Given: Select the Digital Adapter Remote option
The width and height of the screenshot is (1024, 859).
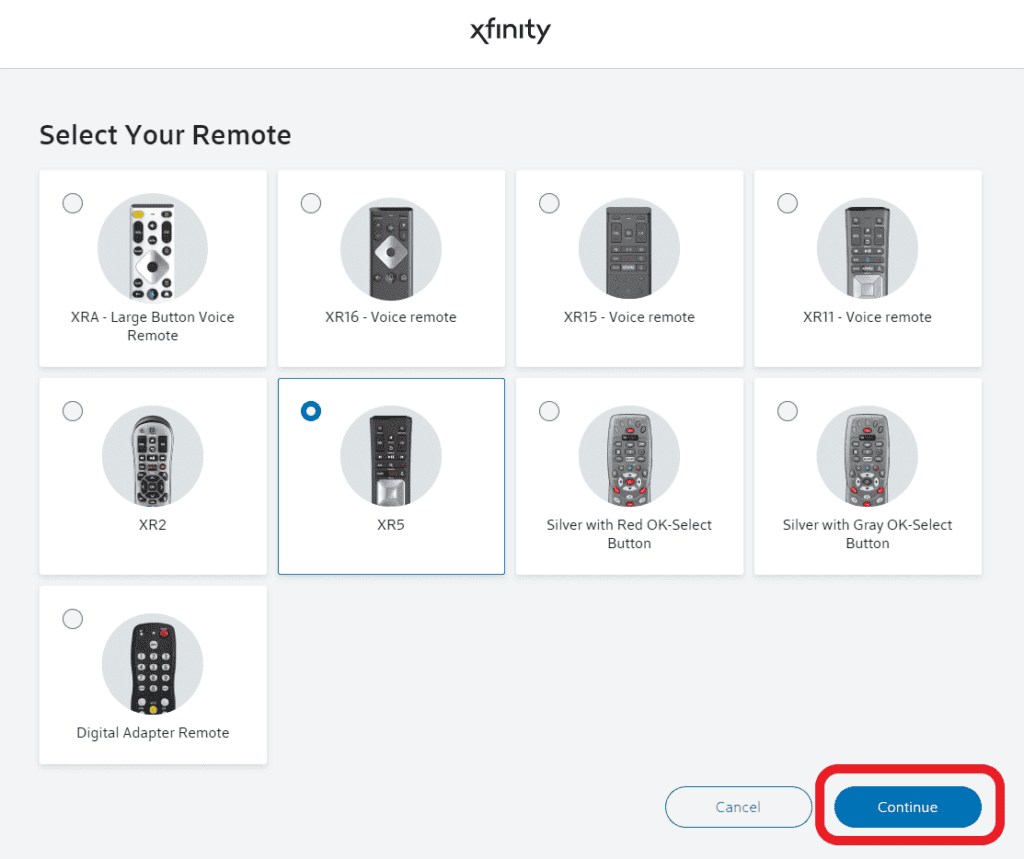Looking at the screenshot, I should (x=72, y=619).
